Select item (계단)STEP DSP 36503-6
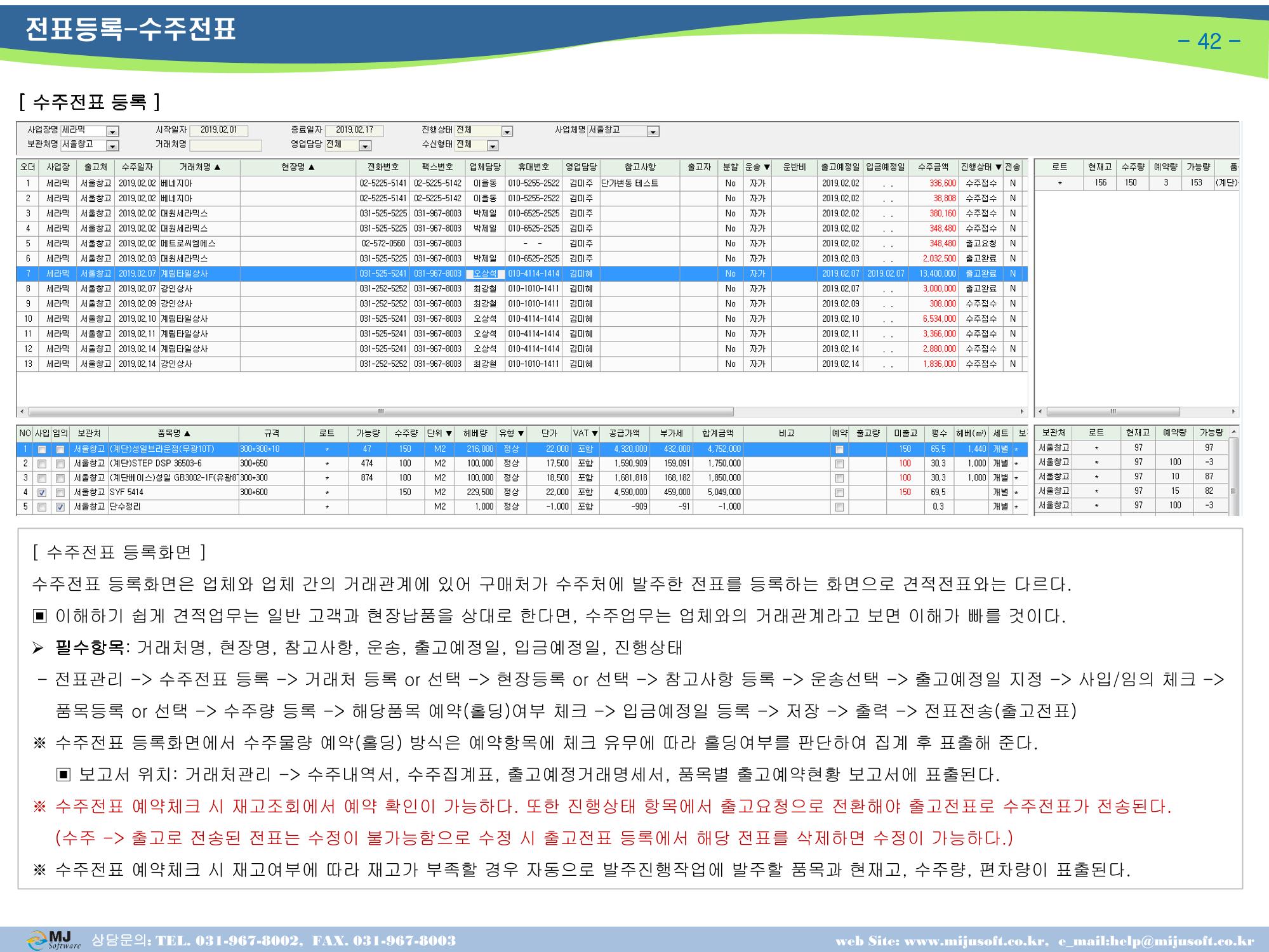This screenshot has height=952, width=1269. [x=173, y=464]
